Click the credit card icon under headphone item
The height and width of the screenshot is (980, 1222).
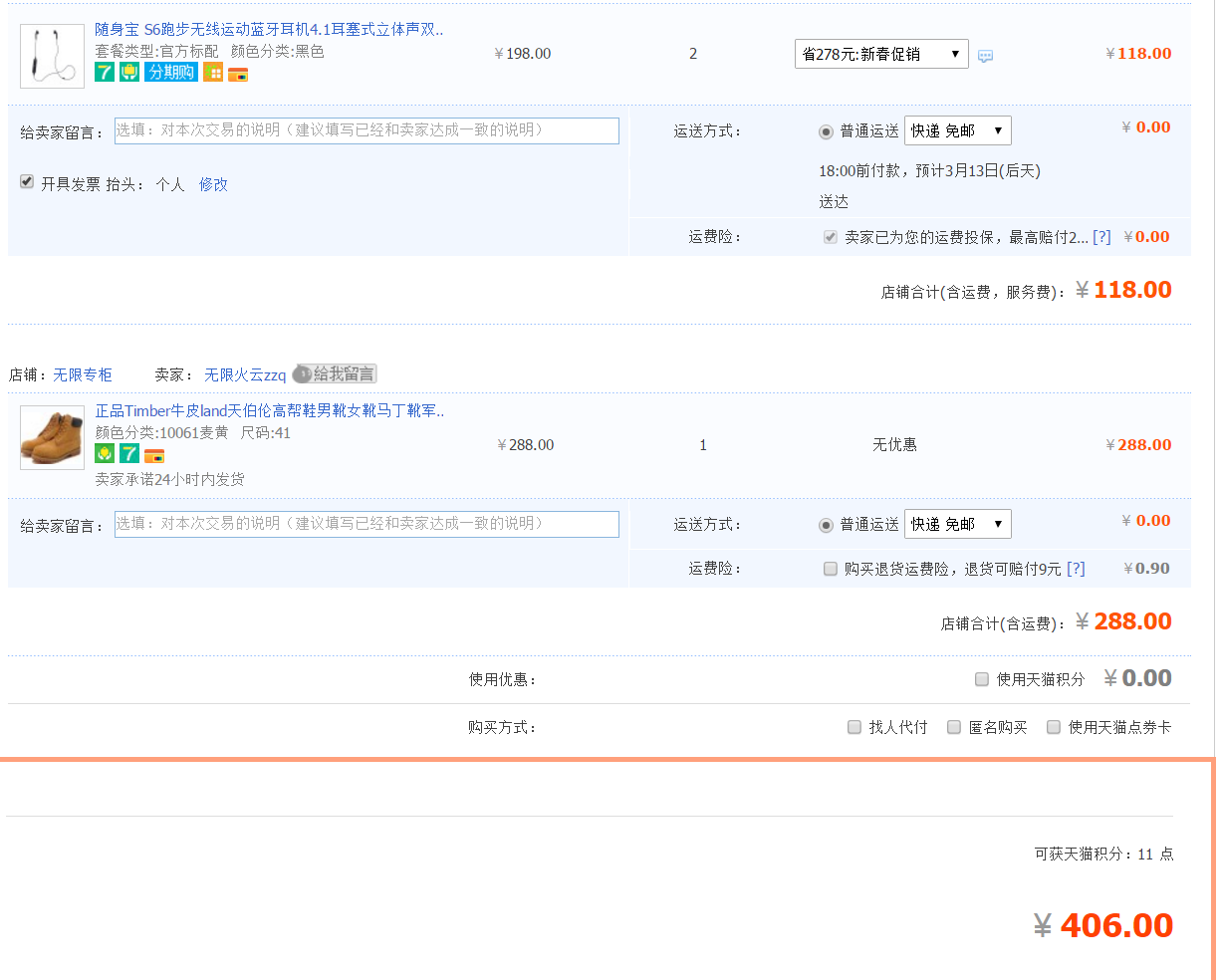coord(238,74)
